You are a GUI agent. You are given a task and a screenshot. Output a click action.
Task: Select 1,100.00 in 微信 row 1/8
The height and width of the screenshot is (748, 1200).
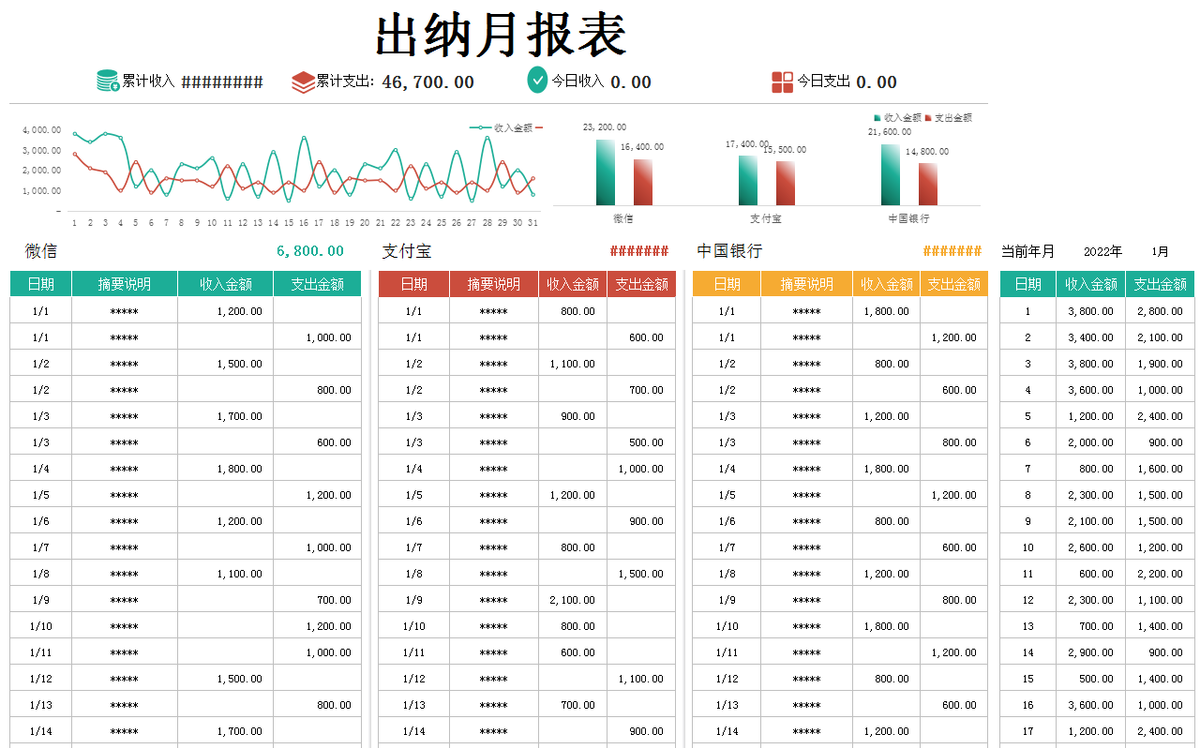[x=240, y=574]
